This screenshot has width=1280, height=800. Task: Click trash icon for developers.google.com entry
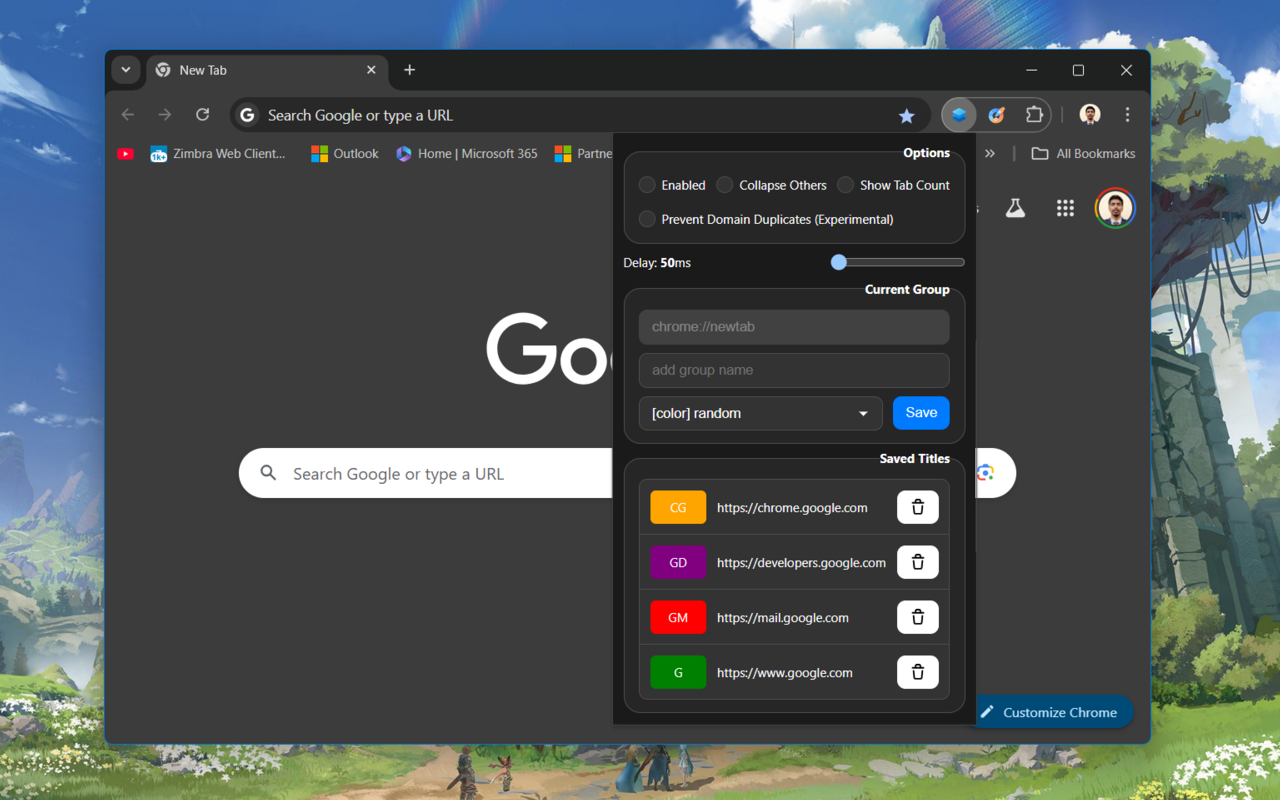pyautogui.click(x=917, y=562)
